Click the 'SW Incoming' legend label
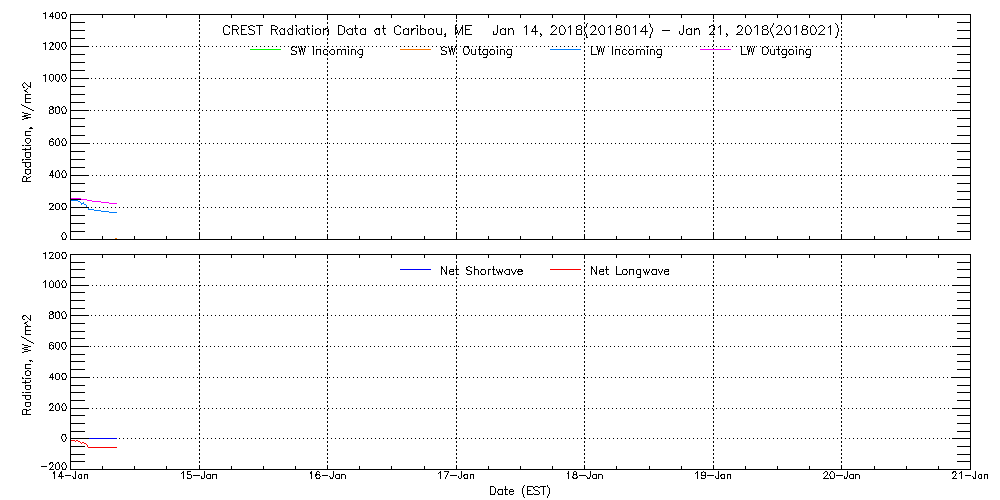1000x500 pixels. tap(327, 52)
